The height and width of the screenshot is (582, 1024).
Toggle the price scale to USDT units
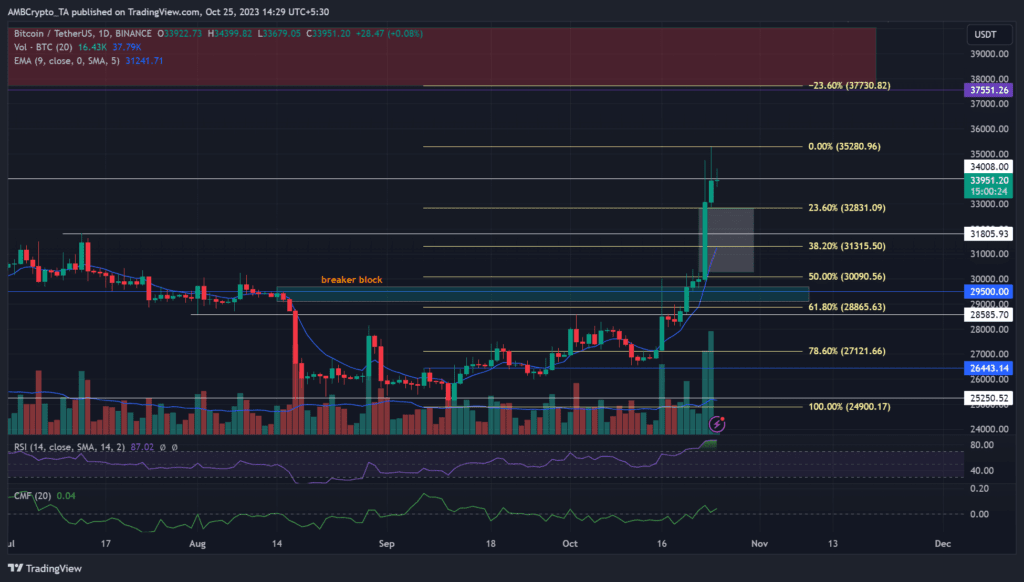988,33
